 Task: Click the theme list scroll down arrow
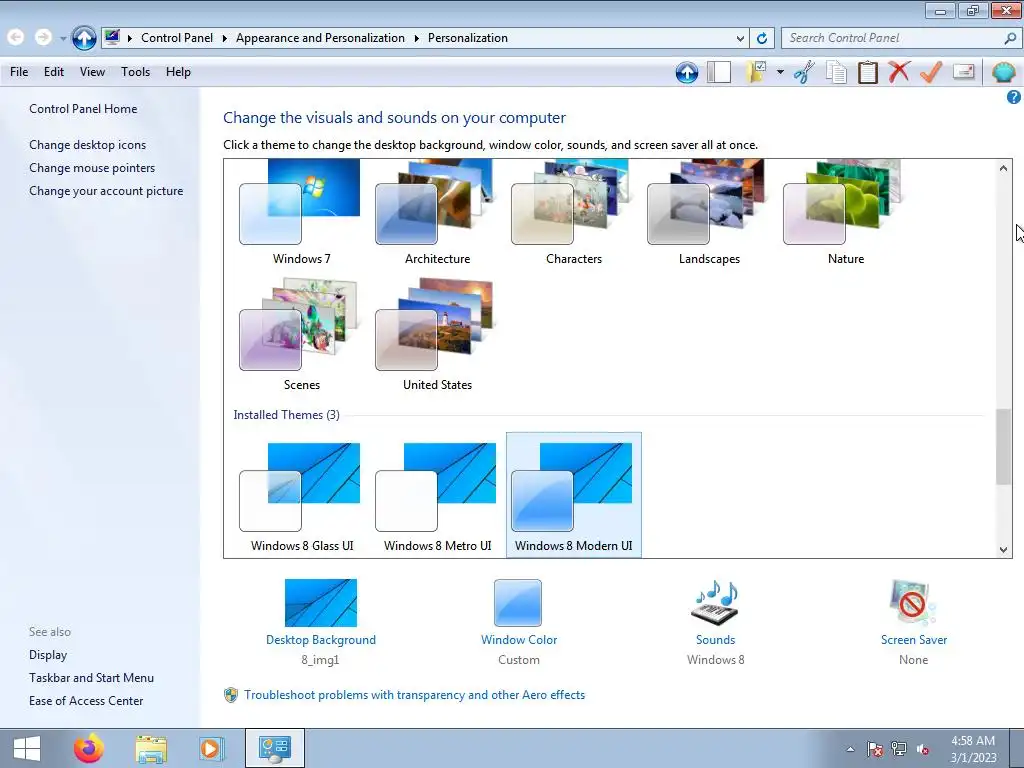pyautogui.click(x=1003, y=550)
